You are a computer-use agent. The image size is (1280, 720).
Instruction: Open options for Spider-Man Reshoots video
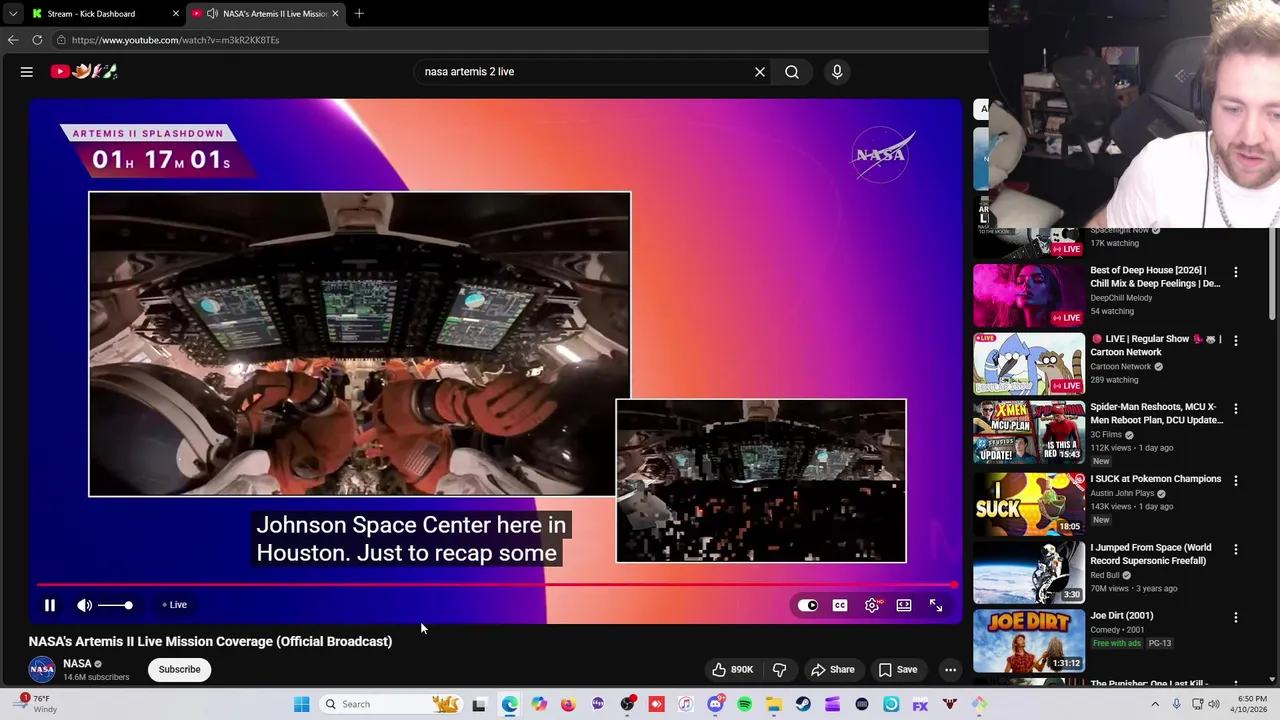(x=1236, y=409)
